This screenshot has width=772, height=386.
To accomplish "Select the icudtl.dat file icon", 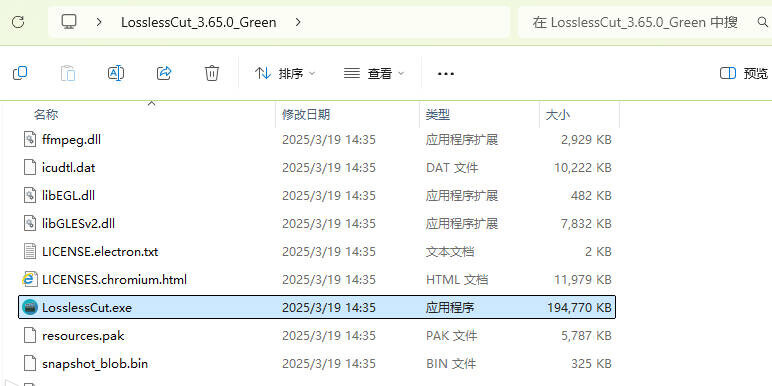I will 30,167.
